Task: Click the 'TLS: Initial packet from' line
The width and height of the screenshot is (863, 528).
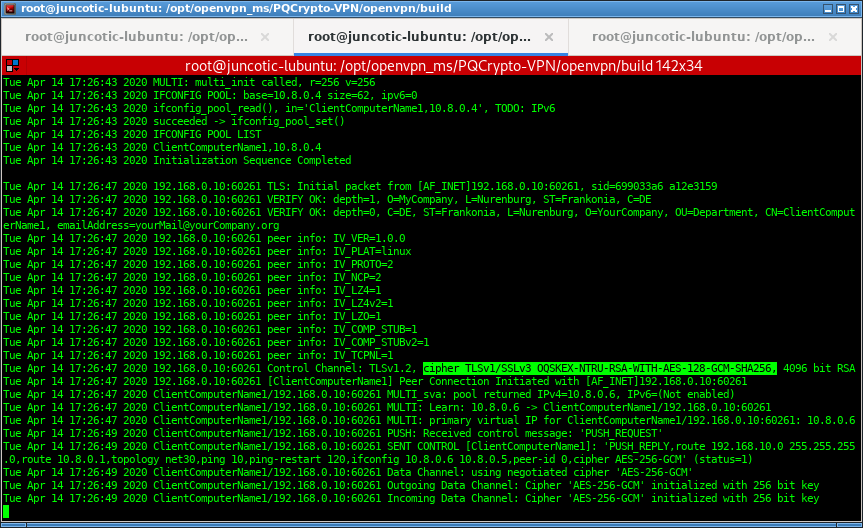Action: 361,186
